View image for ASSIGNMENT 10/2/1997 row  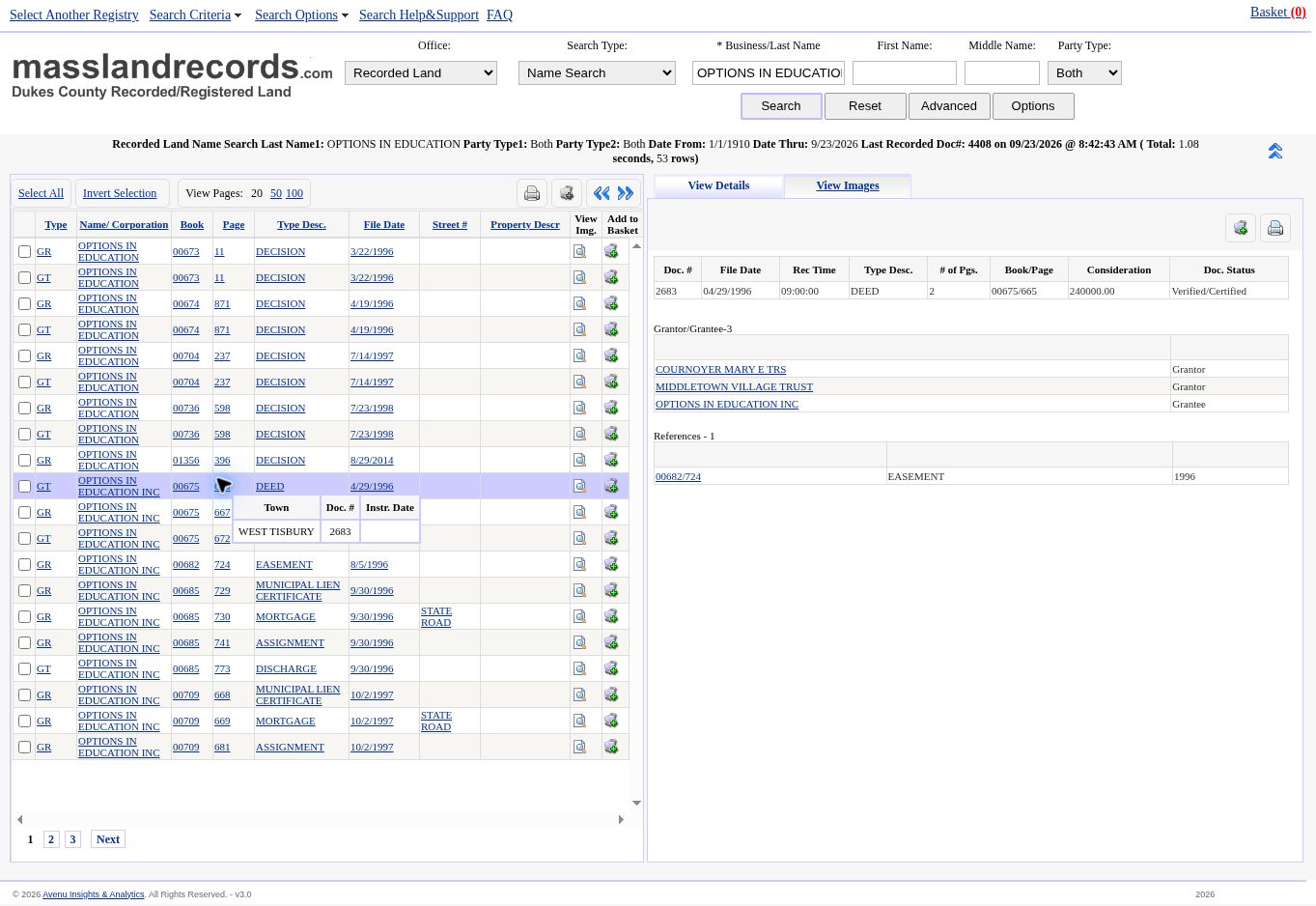580,747
